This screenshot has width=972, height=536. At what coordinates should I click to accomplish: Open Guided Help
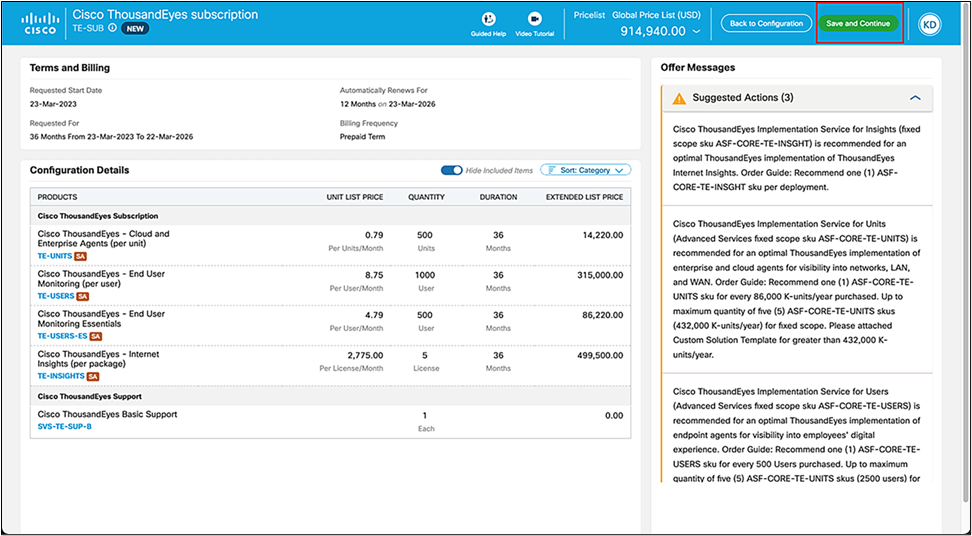(x=488, y=25)
